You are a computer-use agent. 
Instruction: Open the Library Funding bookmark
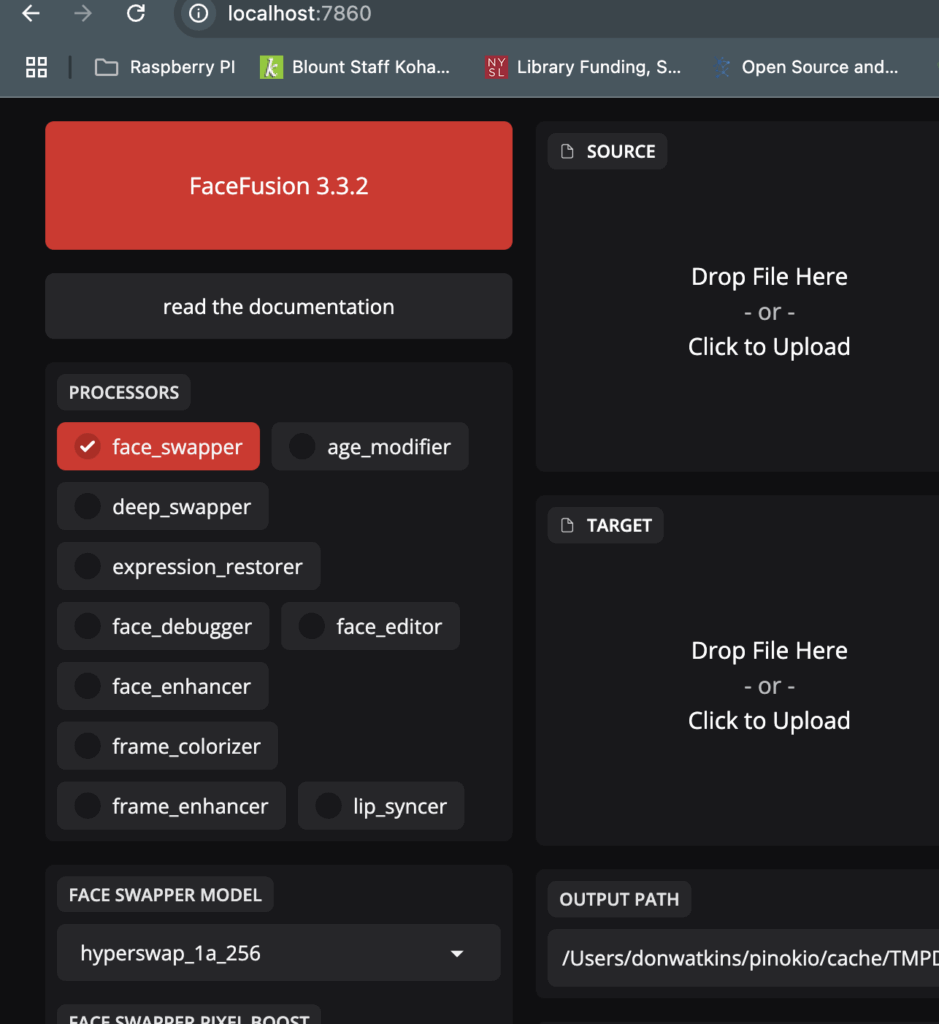(x=583, y=67)
